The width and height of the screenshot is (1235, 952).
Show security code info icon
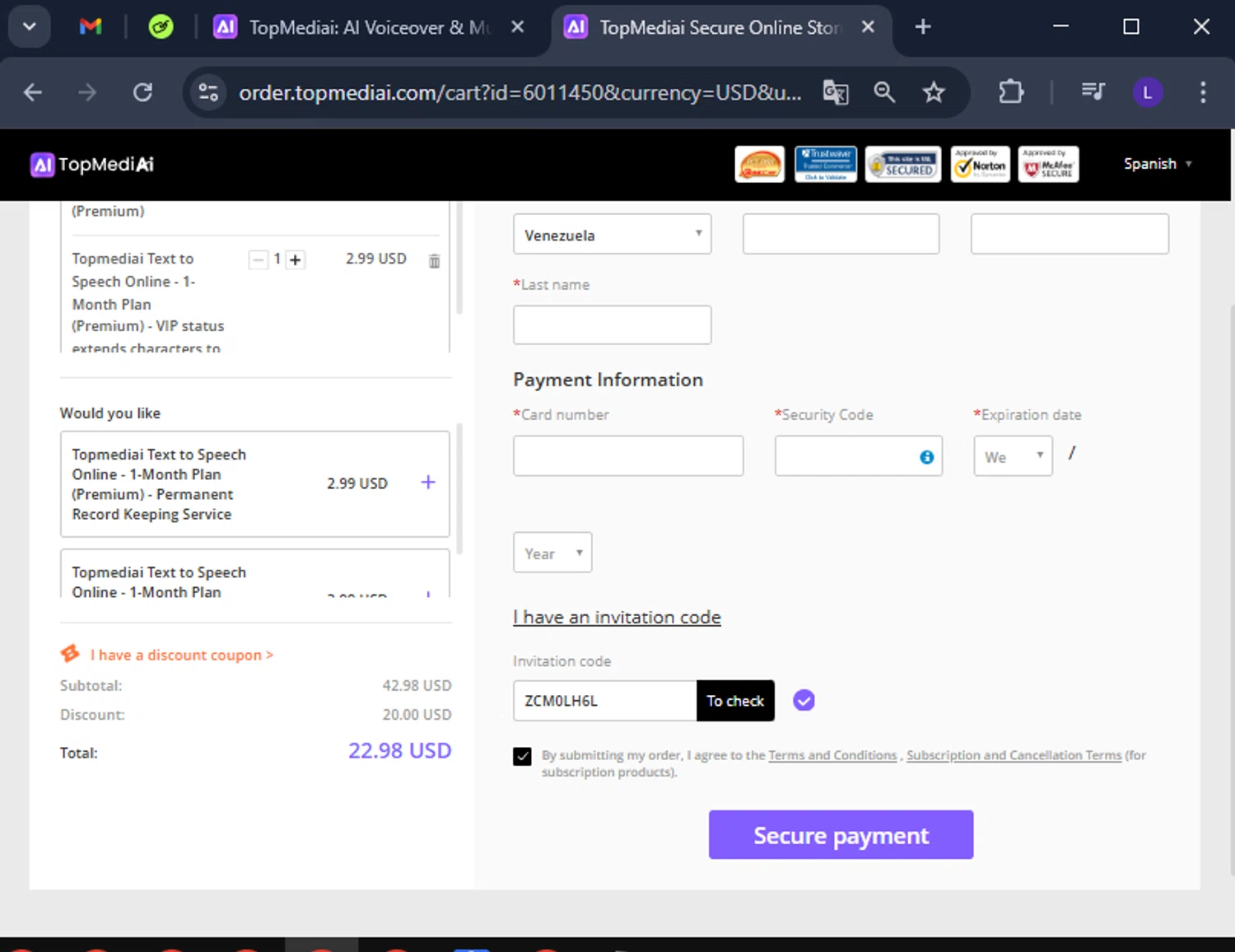(926, 457)
